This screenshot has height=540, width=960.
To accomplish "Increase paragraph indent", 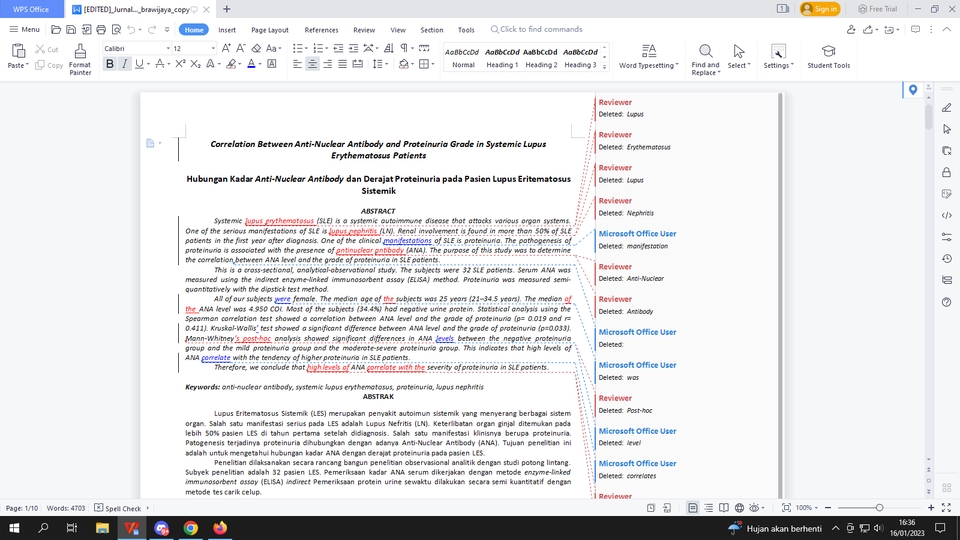I will (x=353, y=48).
